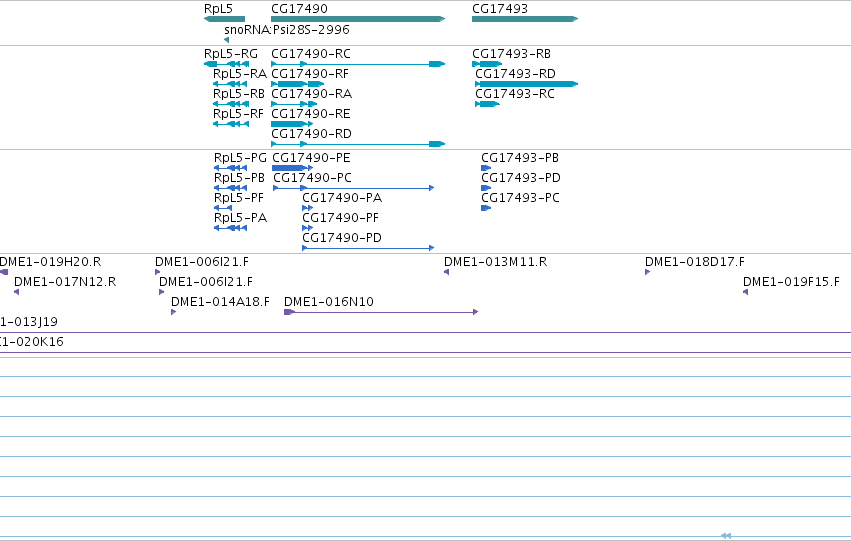The width and height of the screenshot is (851, 541).
Task: Select the 013J19 clone label
Action: 29,322
